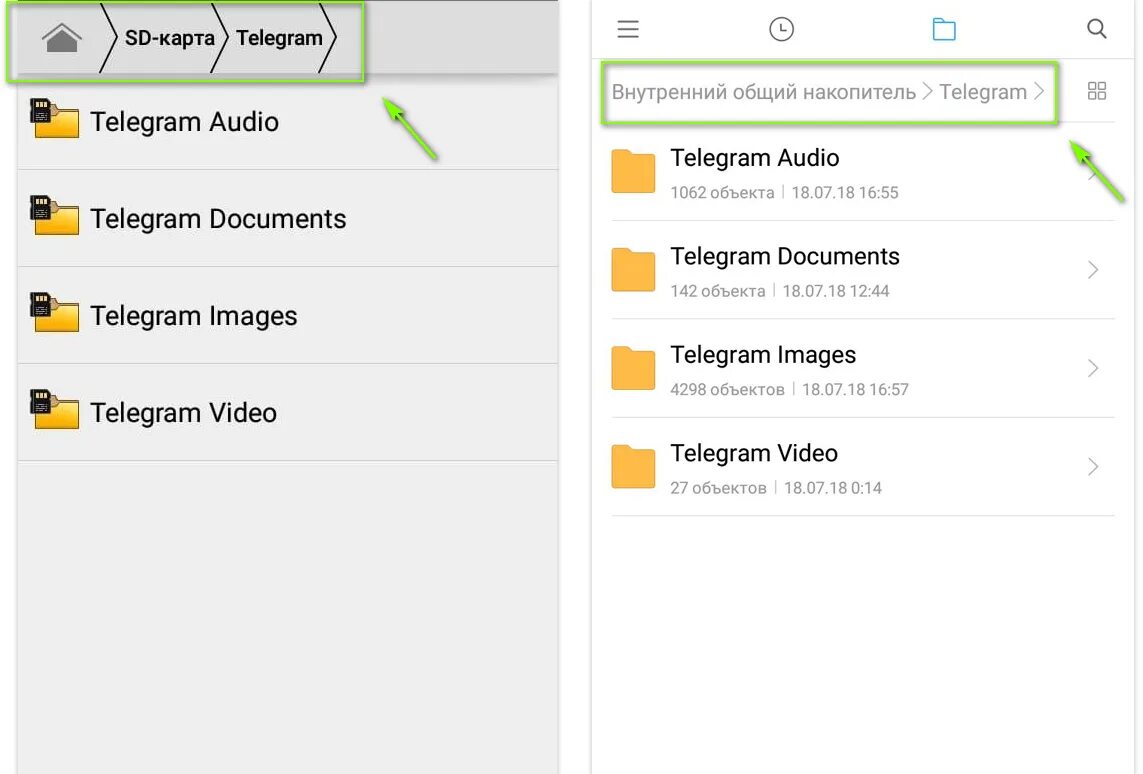Click Telegram in right path bar
Image resolution: width=1143 pixels, height=774 pixels.
(983, 92)
